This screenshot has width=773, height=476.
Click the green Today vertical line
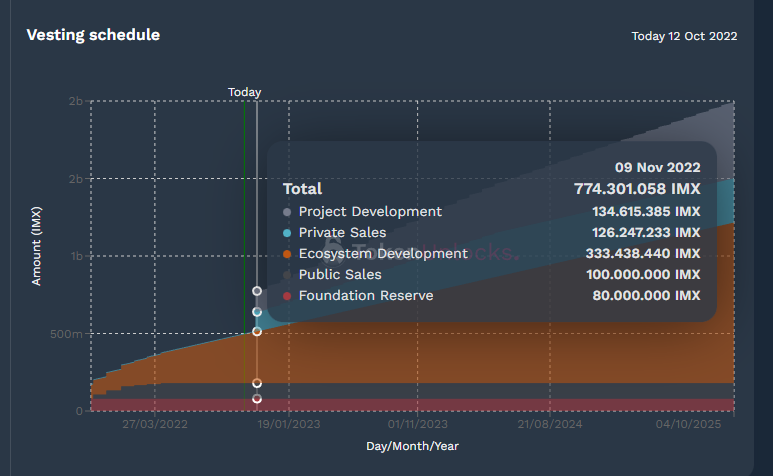tap(244, 250)
